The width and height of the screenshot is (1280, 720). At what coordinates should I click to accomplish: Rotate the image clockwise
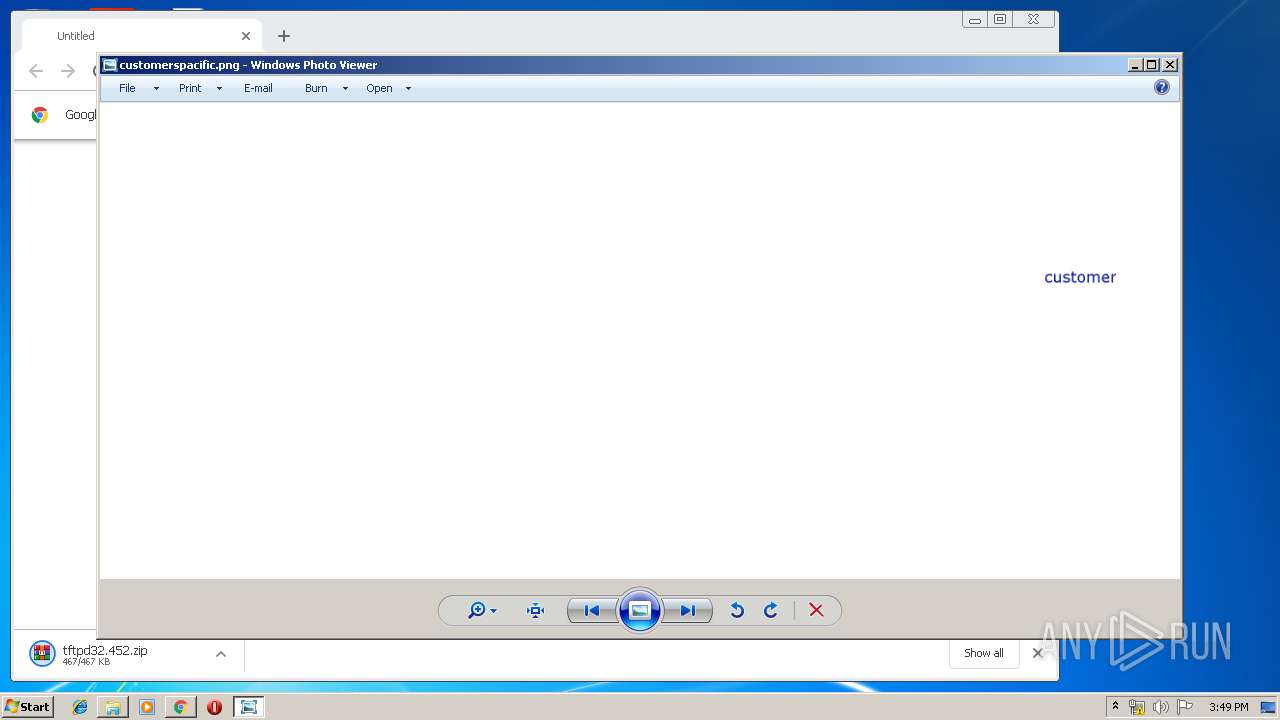(771, 610)
